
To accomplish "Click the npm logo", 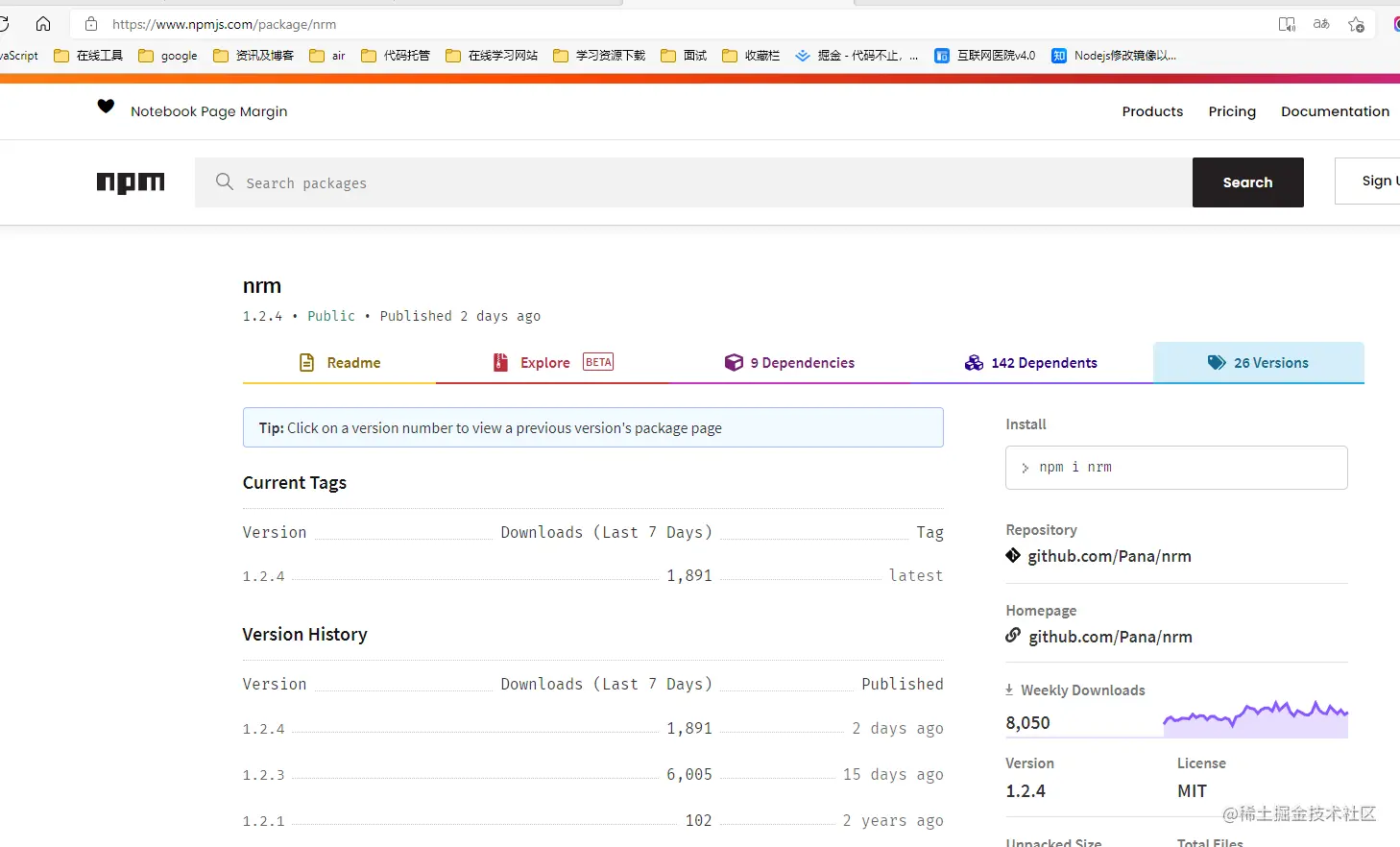I will [x=131, y=182].
